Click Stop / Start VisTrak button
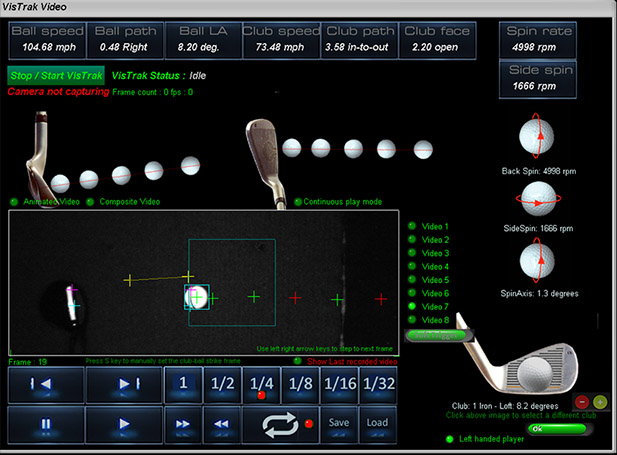Image resolution: width=617 pixels, height=455 pixels. pyautogui.click(x=56, y=75)
